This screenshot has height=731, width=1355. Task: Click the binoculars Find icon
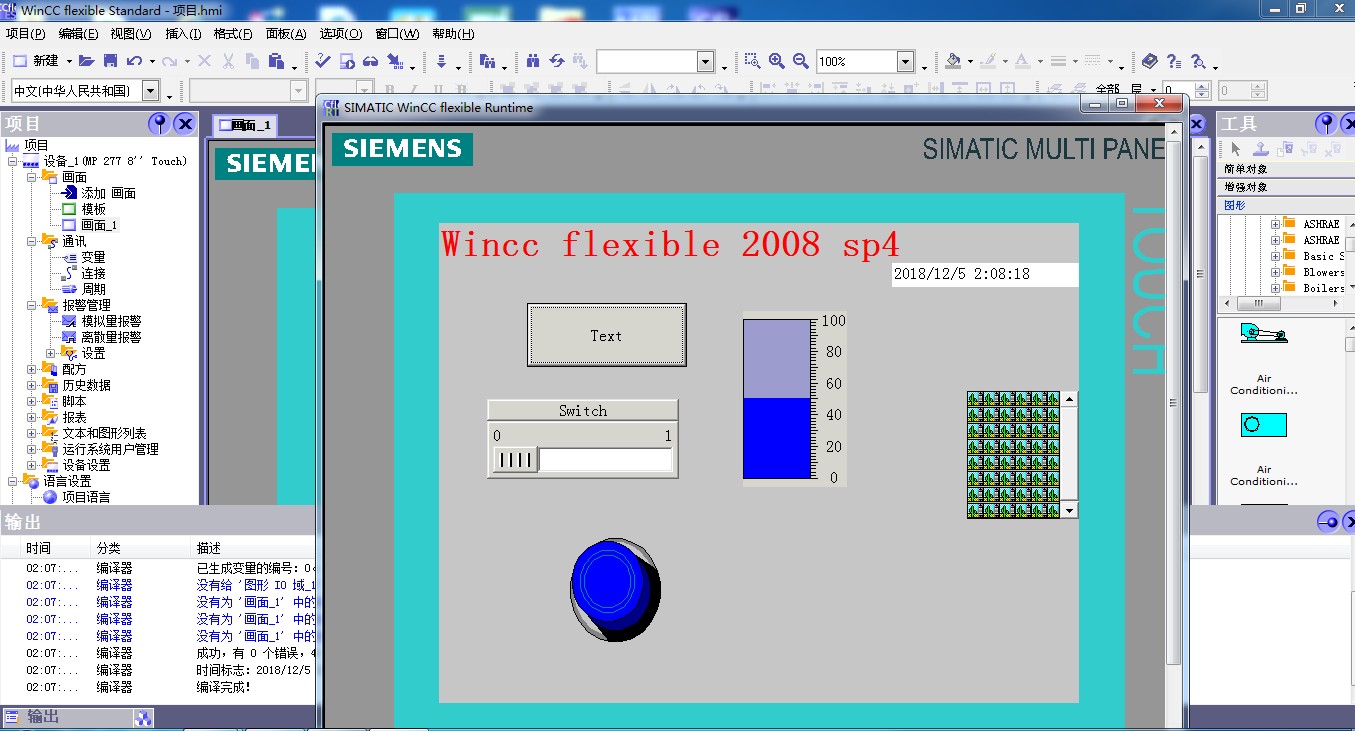[532, 61]
